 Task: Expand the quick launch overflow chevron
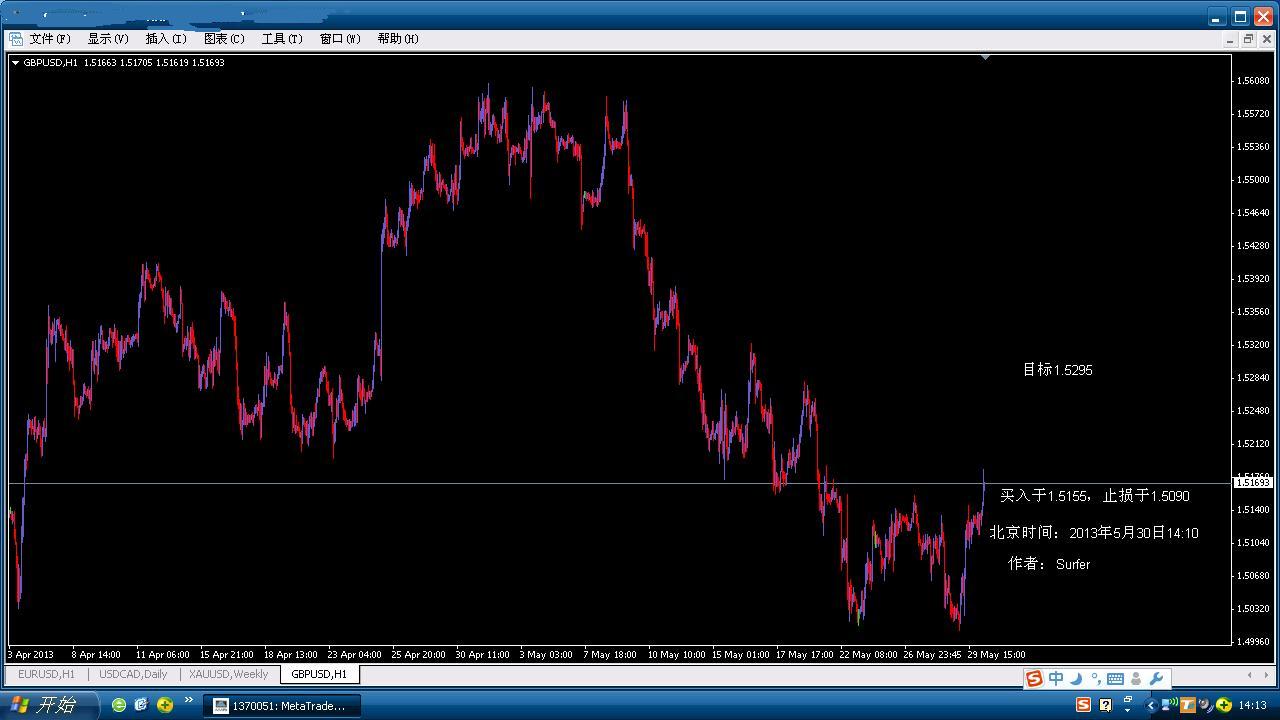(188, 701)
